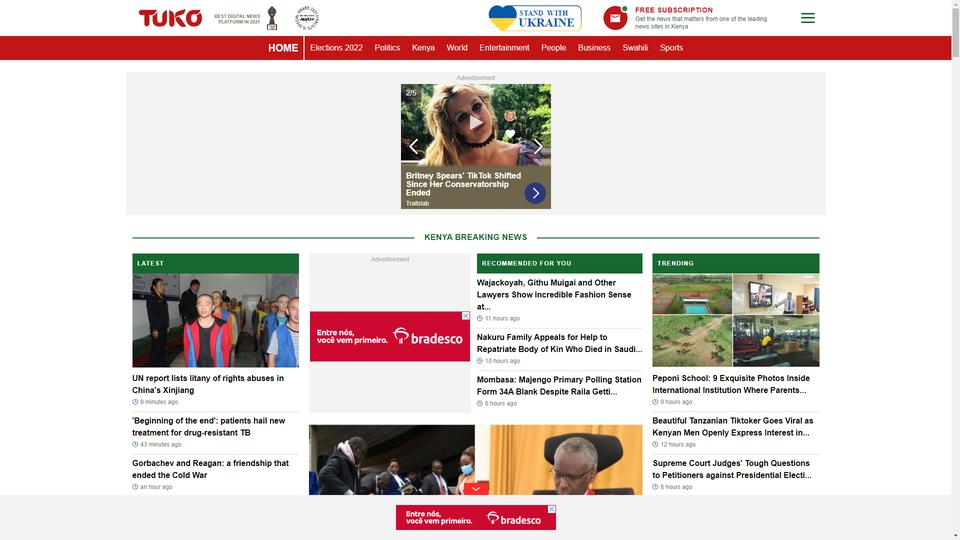
Task: Click the '43 minutes ago' timestamp
Action: [160, 444]
